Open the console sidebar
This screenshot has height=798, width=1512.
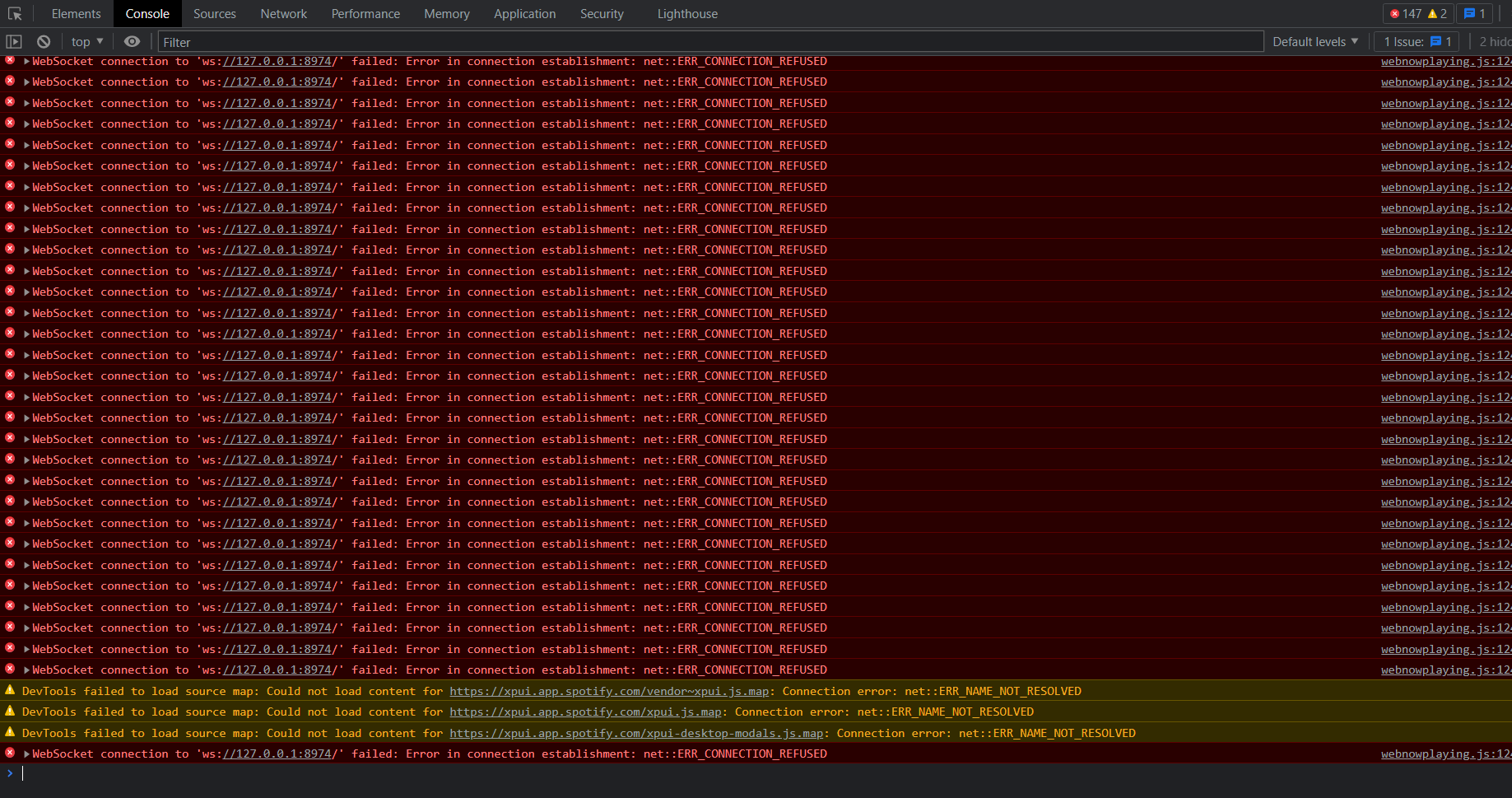click(x=13, y=41)
